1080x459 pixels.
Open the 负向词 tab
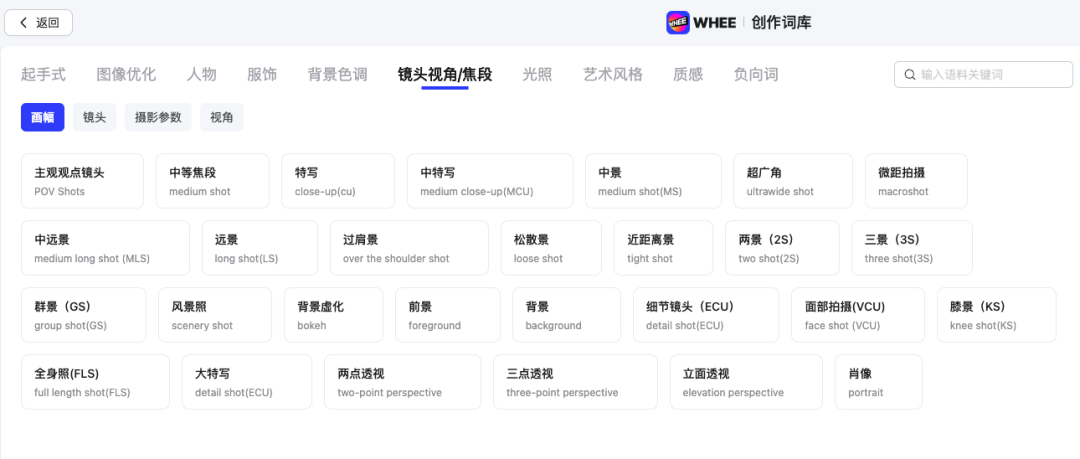(755, 74)
